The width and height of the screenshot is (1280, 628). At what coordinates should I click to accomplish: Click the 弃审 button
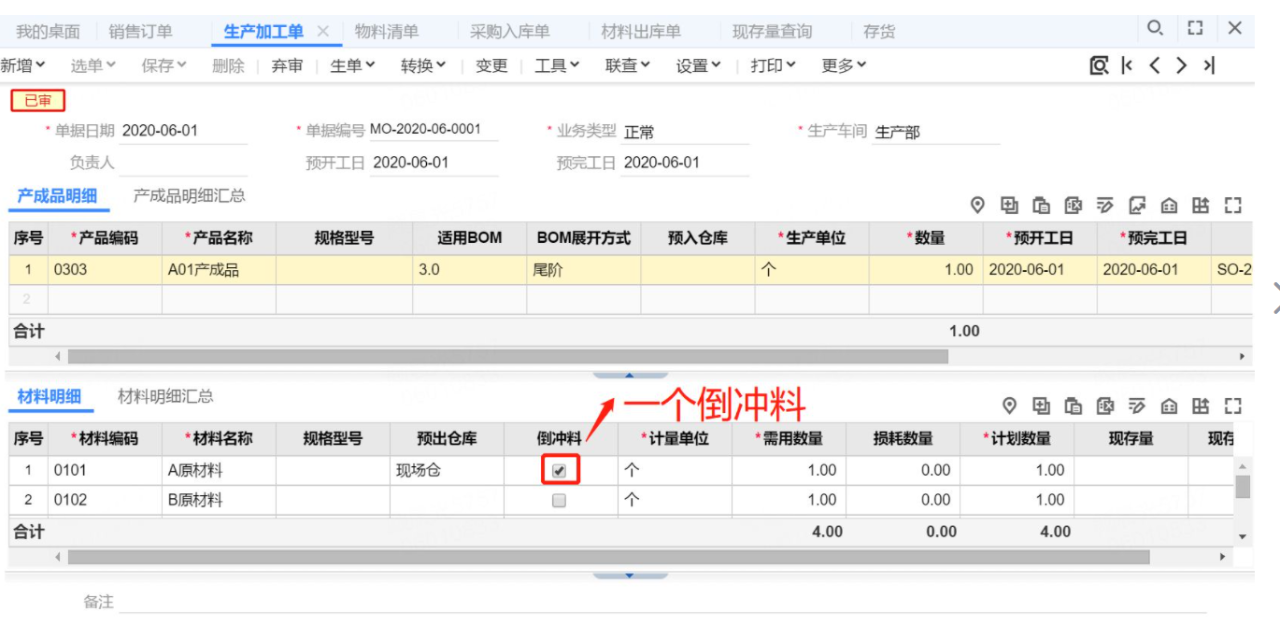(x=287, y=65)
